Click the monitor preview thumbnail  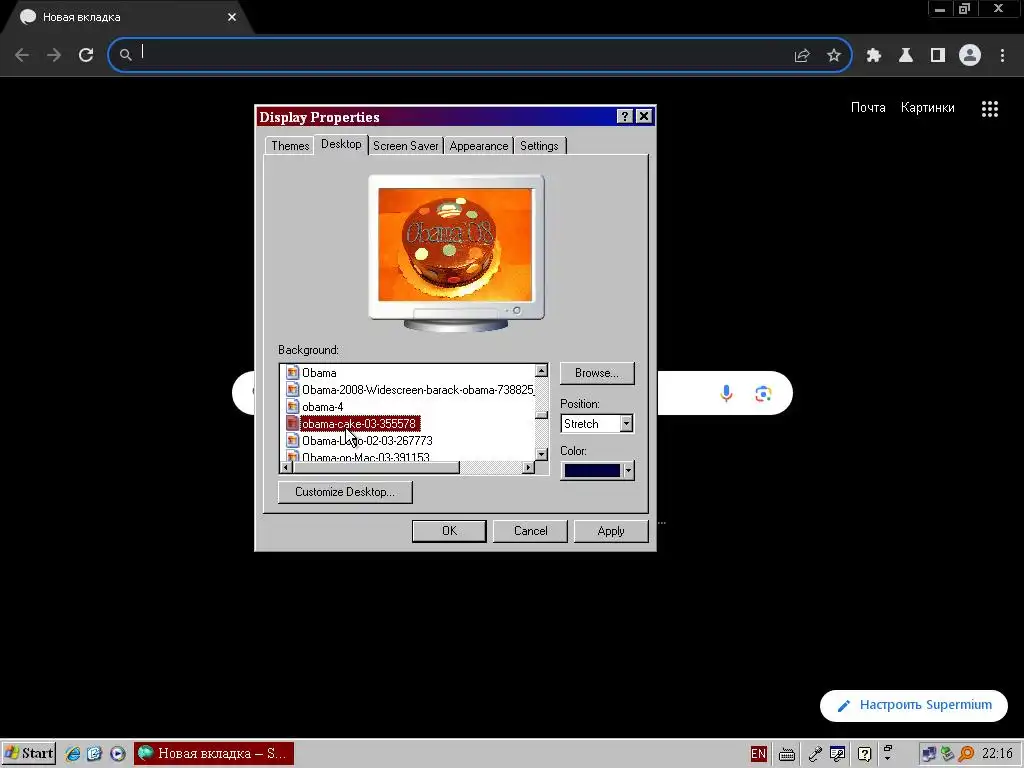[x=456, y=252]
